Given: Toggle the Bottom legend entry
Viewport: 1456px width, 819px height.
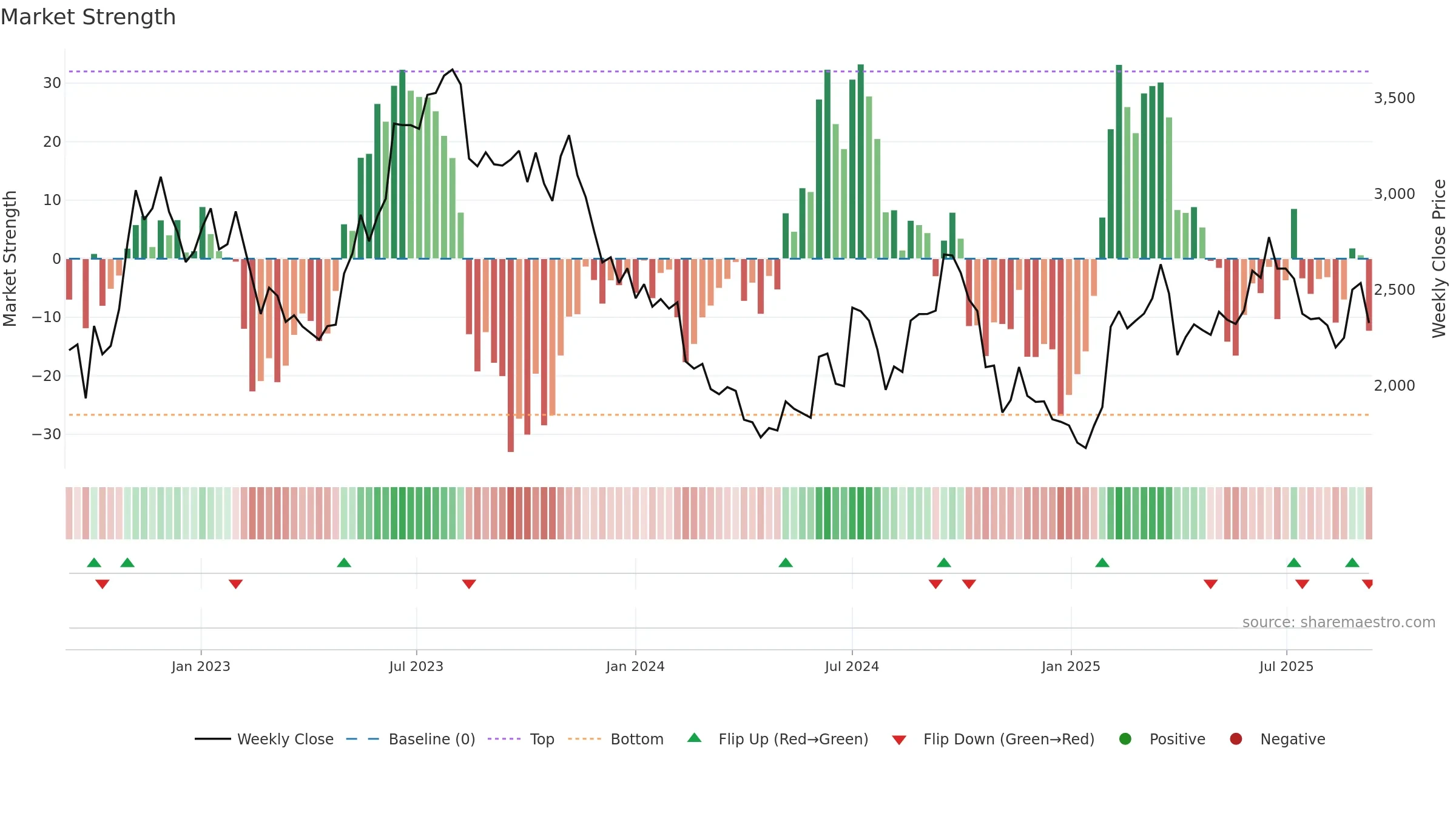Looking at the screenshot, I should pos(616,739).
